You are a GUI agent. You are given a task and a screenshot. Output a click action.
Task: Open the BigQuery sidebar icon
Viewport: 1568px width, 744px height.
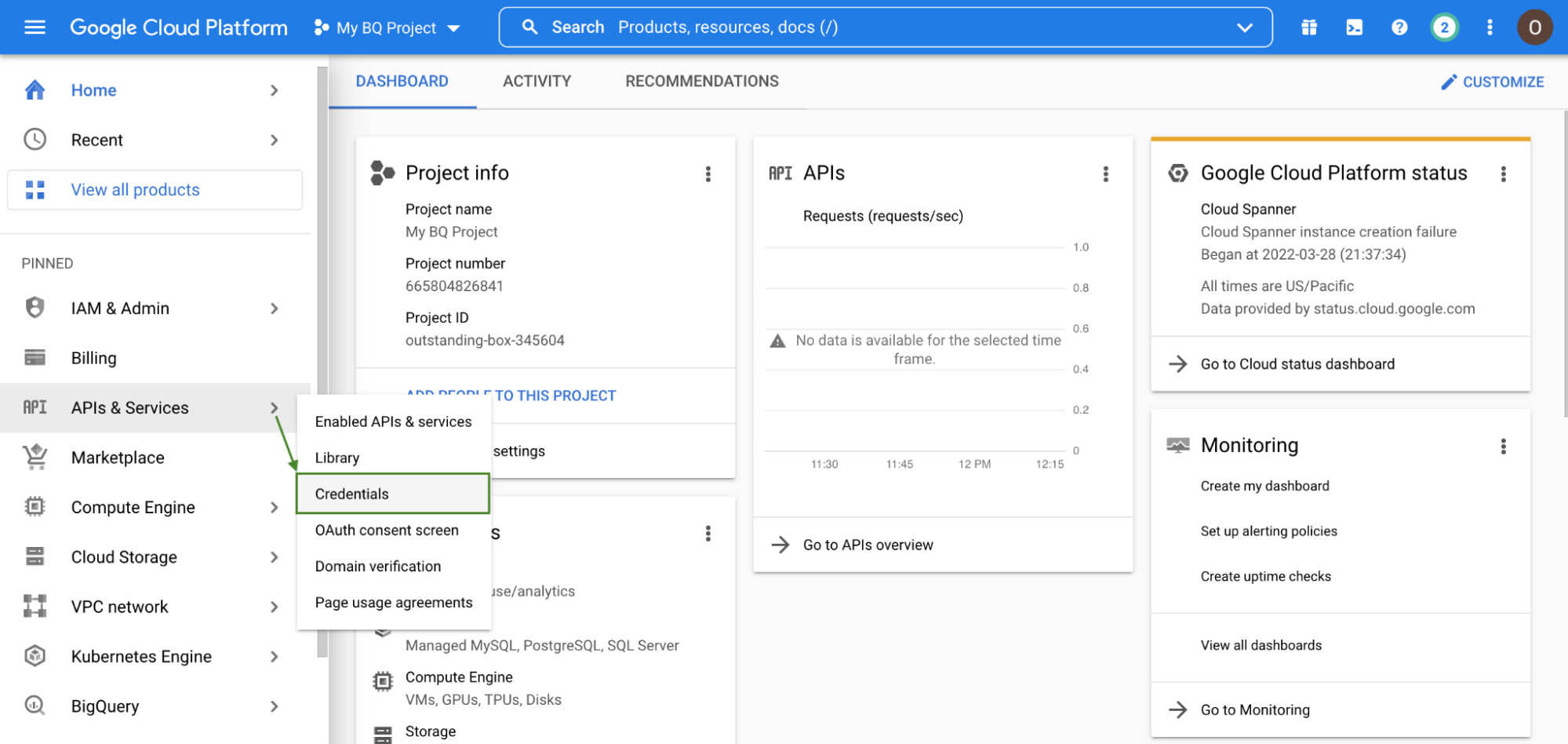click(x=35, y=706)
